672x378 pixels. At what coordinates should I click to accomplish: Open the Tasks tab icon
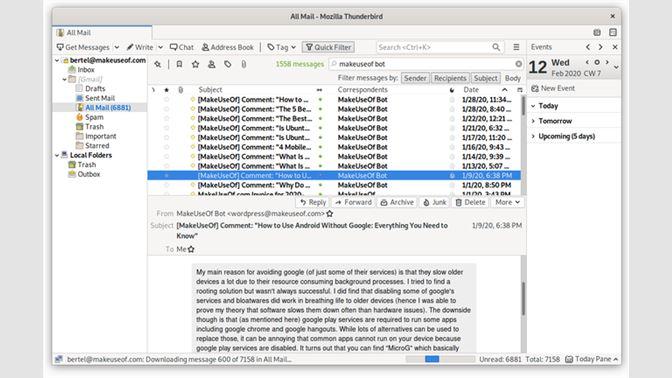[613, 33]
